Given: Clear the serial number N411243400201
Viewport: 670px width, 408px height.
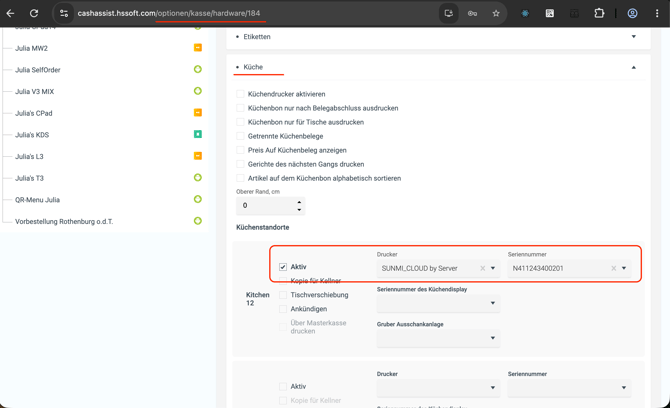Looking at the screenshot, I should click(x=614, y=268).
